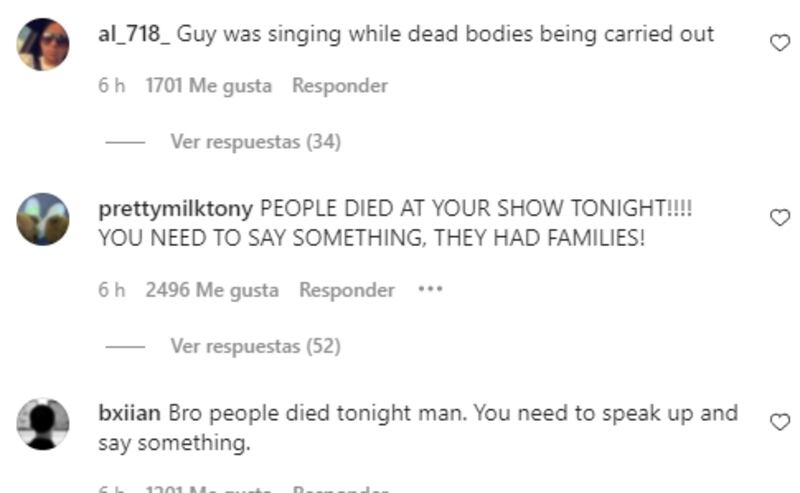The height and width of the screenshot is (493, 800).
Task: Open the three-dot options on prettymilktony's comment
Action: tap(430, 289)
